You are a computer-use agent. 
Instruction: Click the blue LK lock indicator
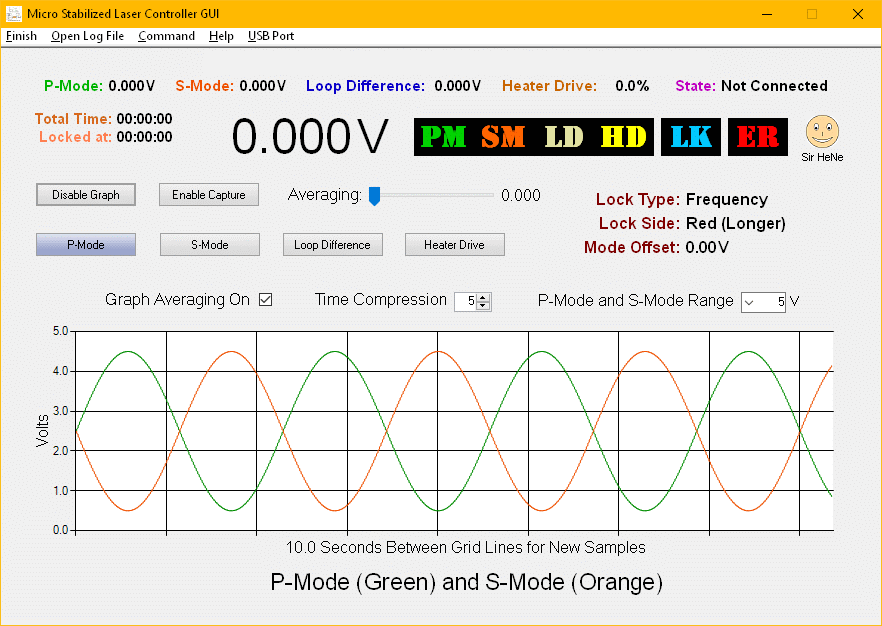691,137
